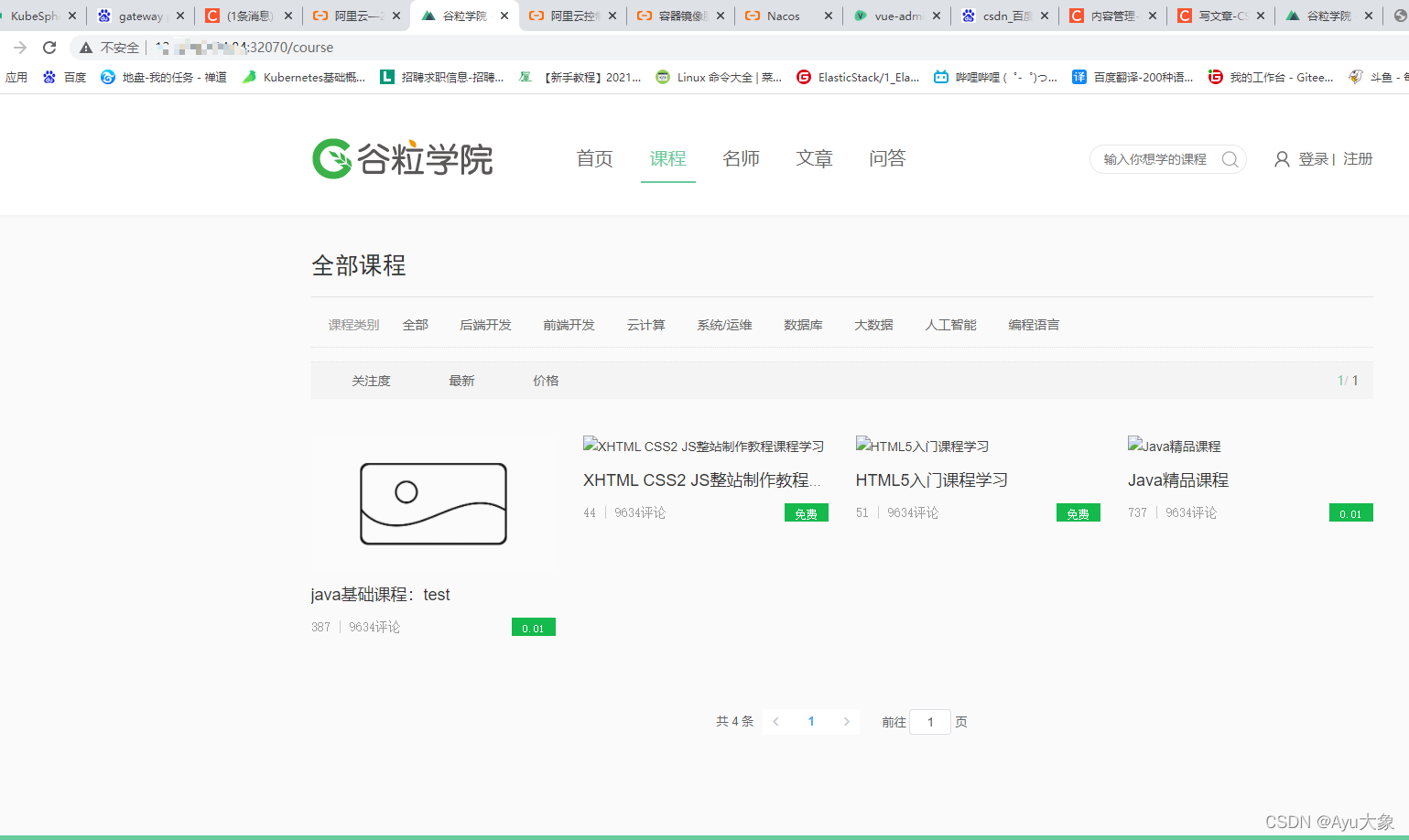1409x840 pixels.
Task: Close the gateway tab
Action: 180,16
